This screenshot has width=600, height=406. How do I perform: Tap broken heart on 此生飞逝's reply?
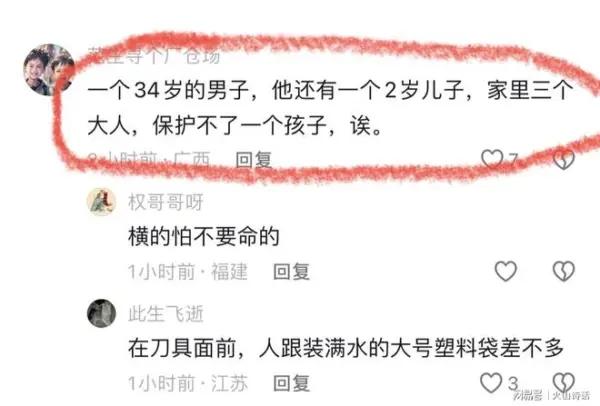point(564,383)
